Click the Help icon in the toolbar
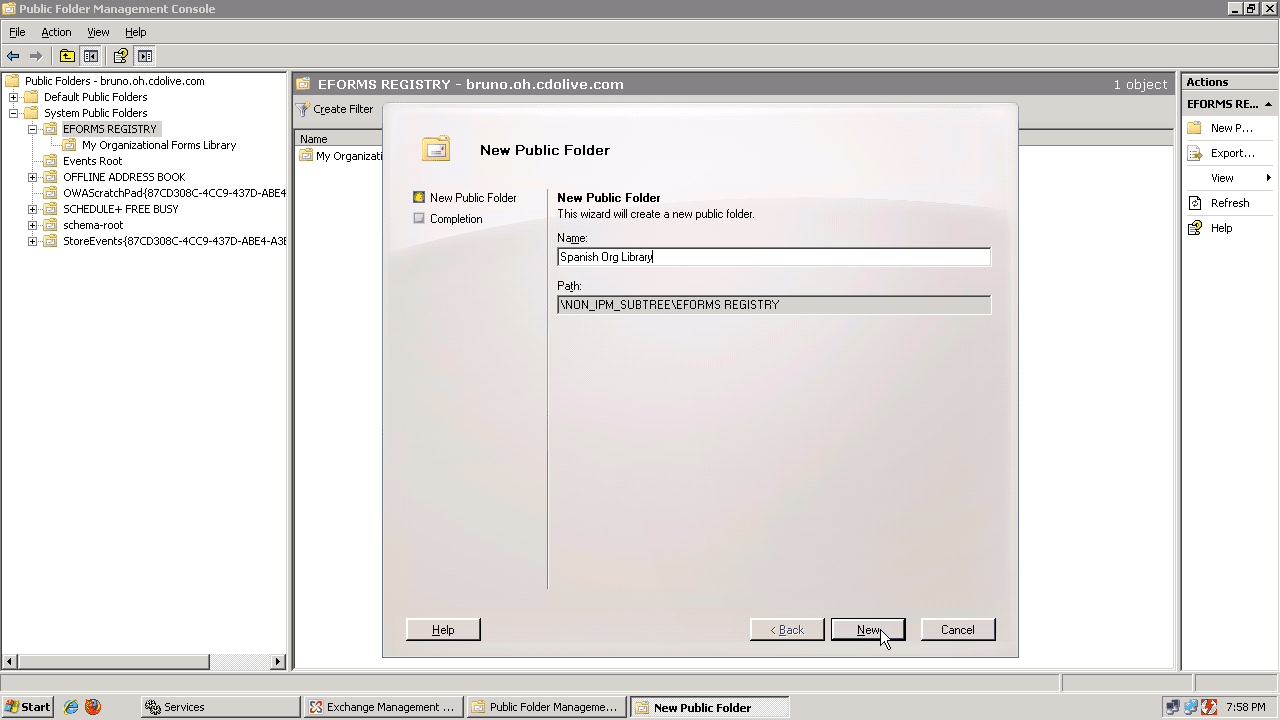The width and height of the screenshot is (1280, 720). pyautogui.click(x=121, y=56)
